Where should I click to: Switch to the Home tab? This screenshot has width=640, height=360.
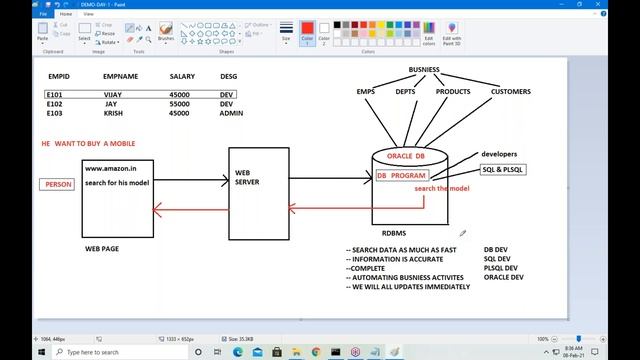66,14
